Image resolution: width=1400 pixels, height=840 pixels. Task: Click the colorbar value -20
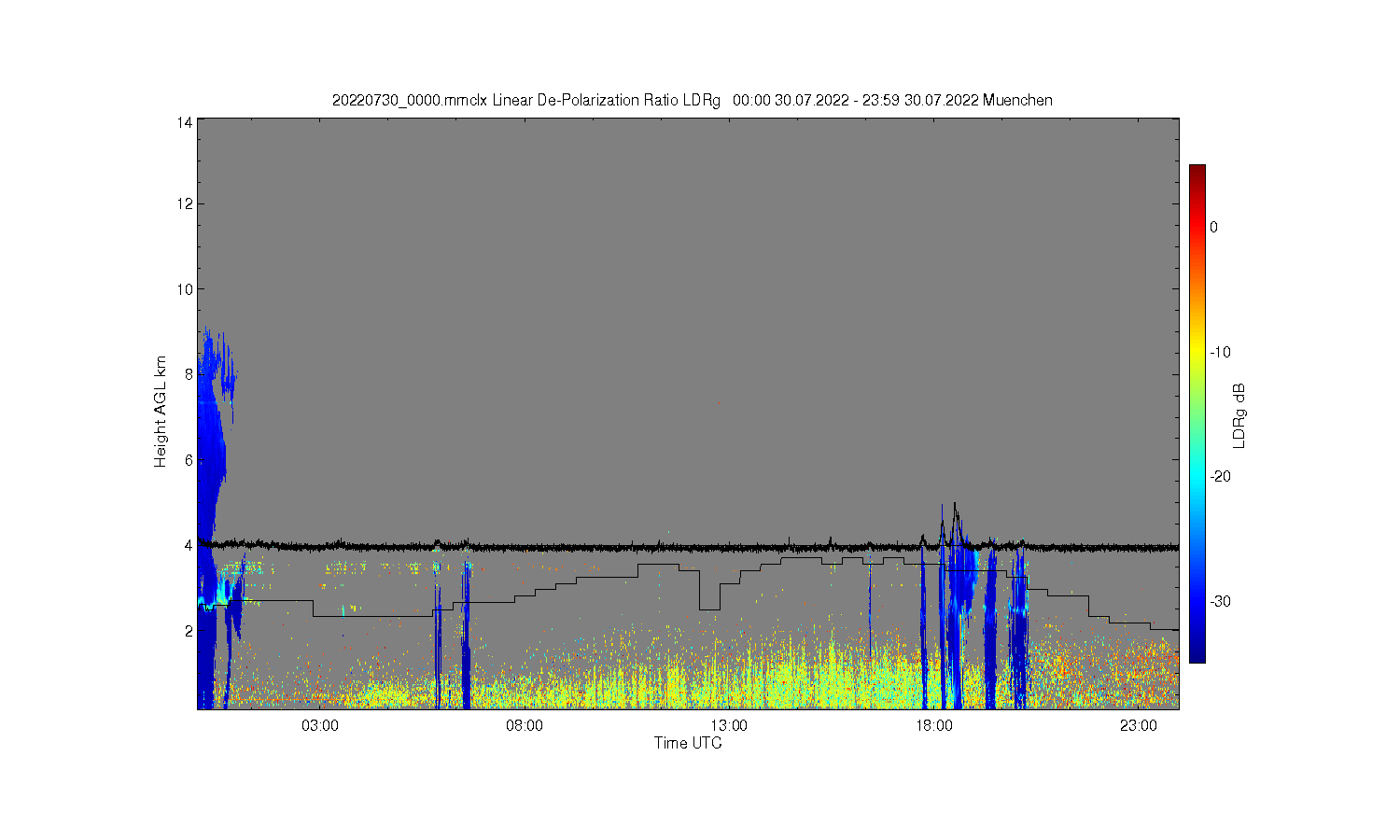pos(1220,476)
